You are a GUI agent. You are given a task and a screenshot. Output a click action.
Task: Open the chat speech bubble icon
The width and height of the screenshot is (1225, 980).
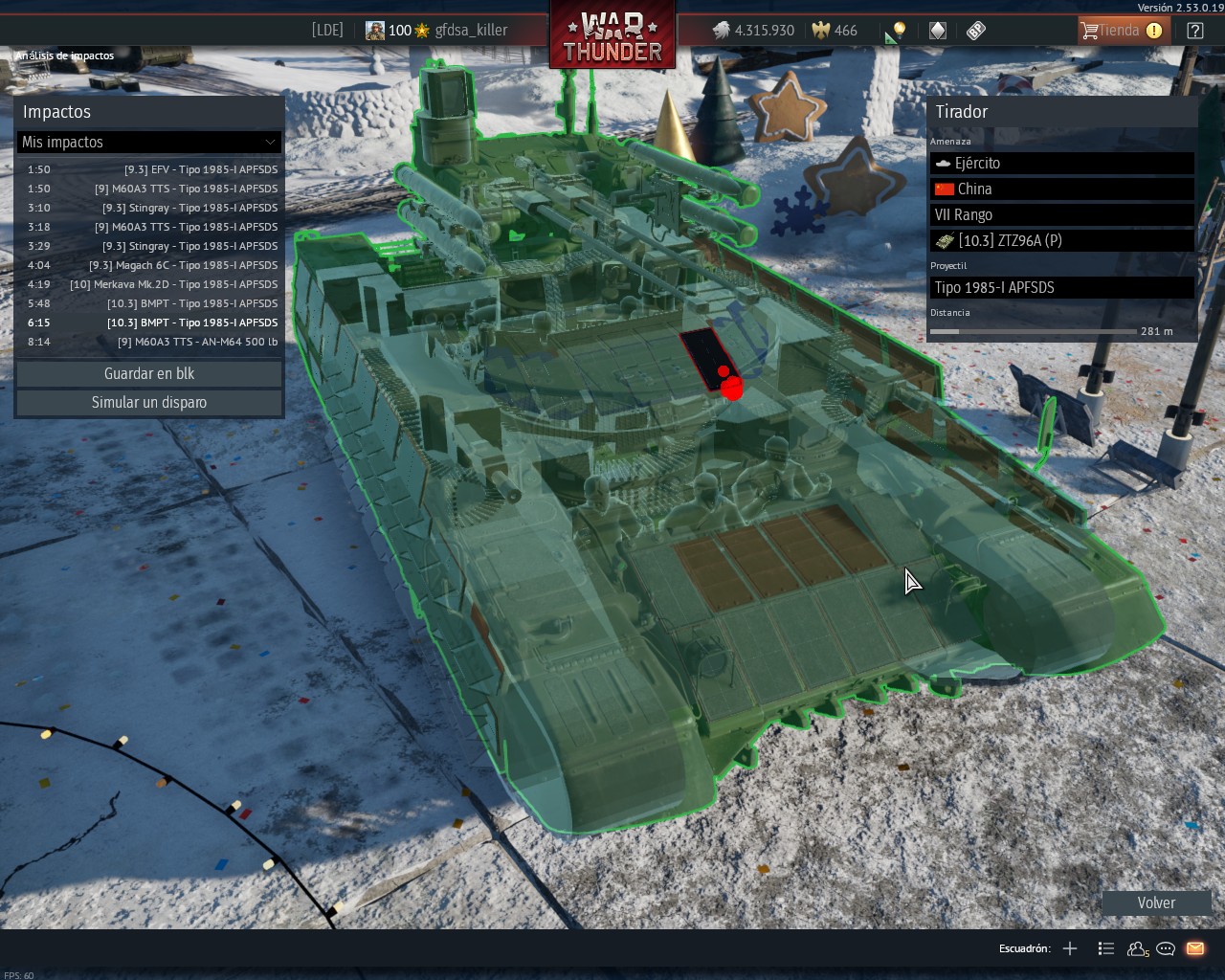coord(1166,948)
